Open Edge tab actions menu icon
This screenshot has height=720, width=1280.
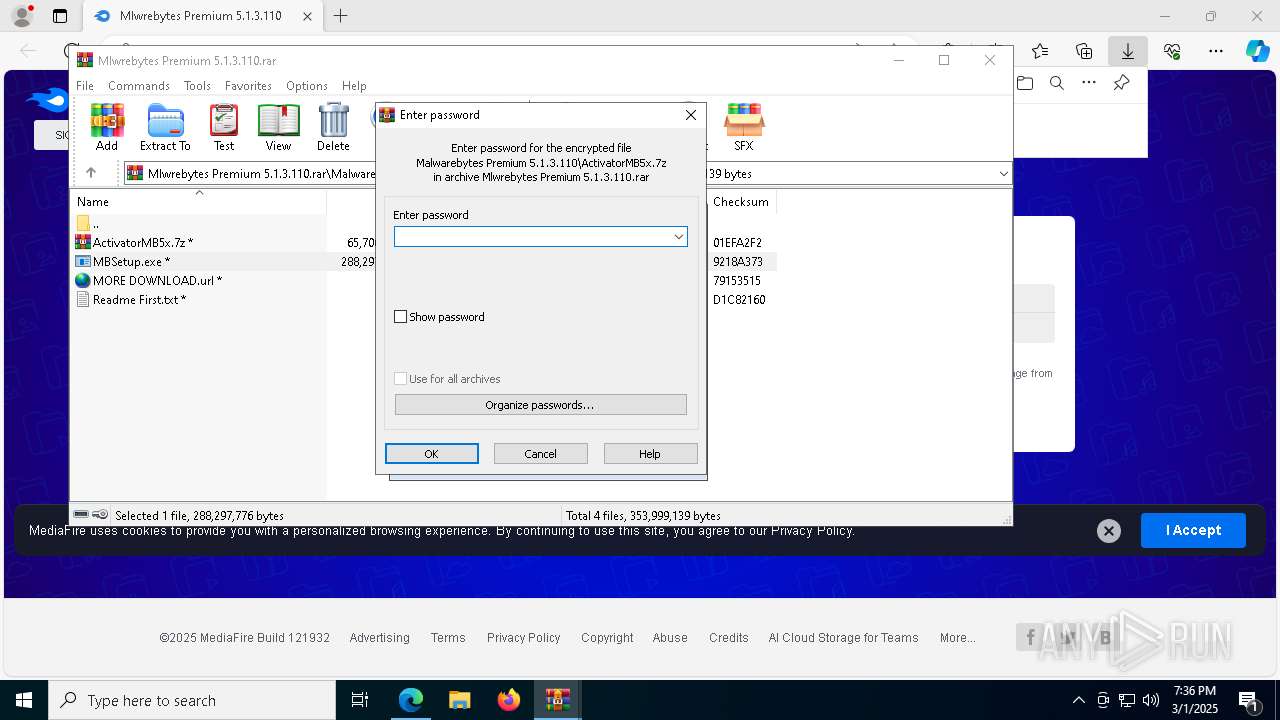(60, 16)
